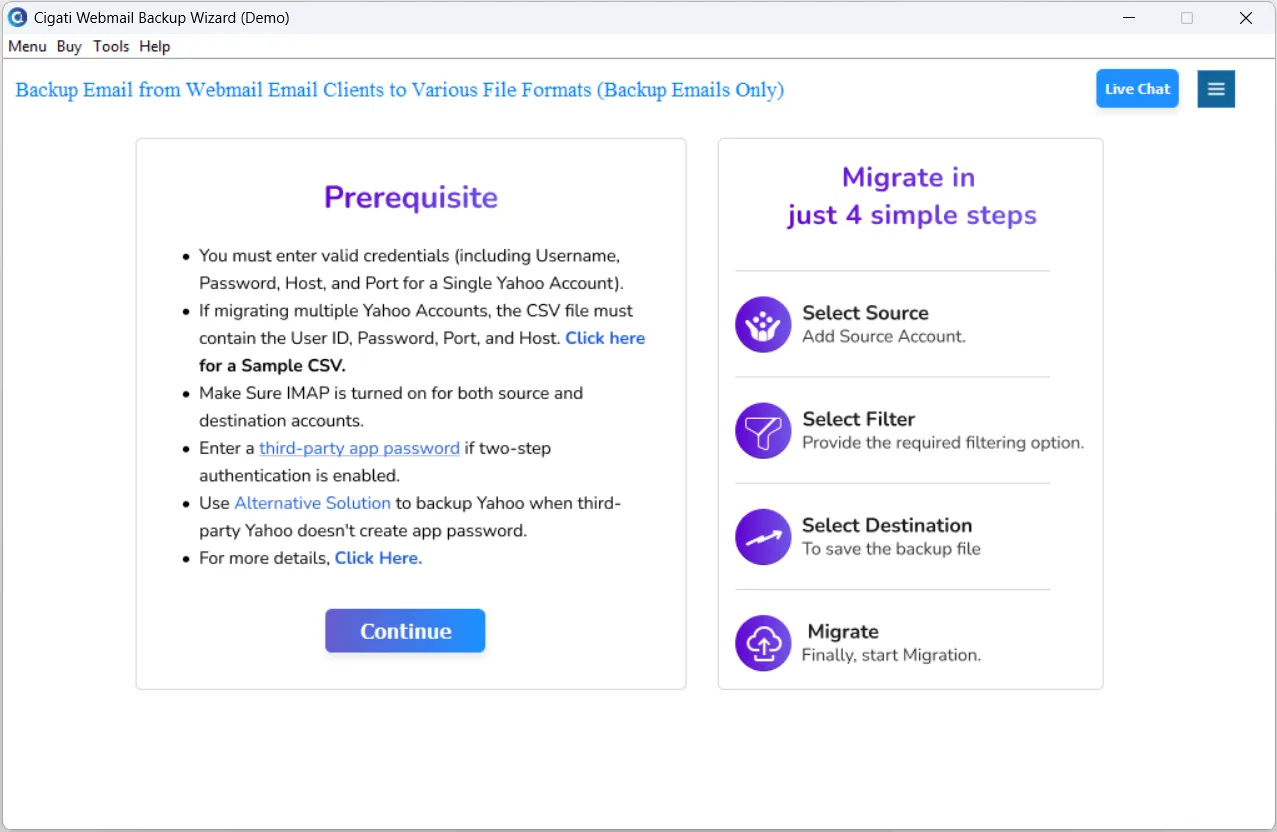Minimize the Cigati window
The width and height of the screenshot is (1277, 832).
point(1128,18)
